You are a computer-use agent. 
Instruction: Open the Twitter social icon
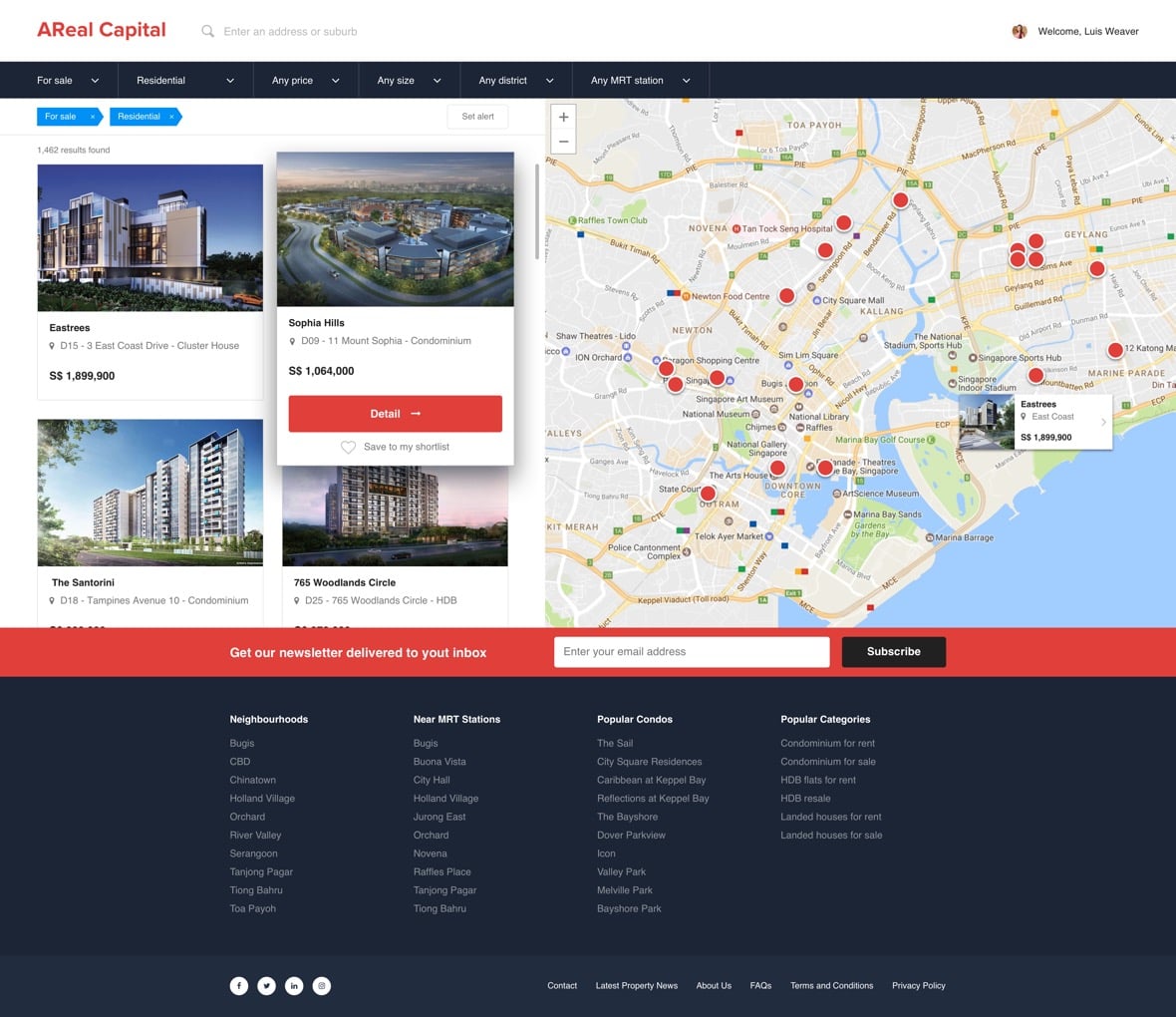266,985
